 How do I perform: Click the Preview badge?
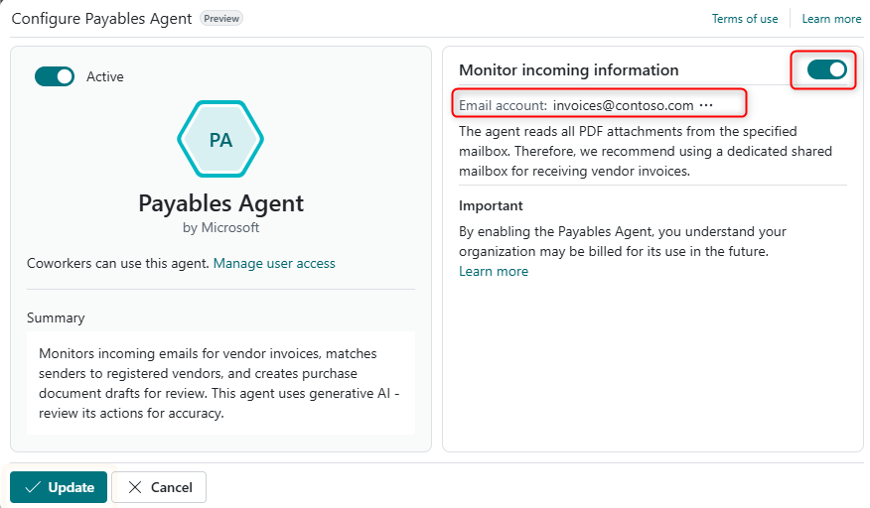click(221, 18)
